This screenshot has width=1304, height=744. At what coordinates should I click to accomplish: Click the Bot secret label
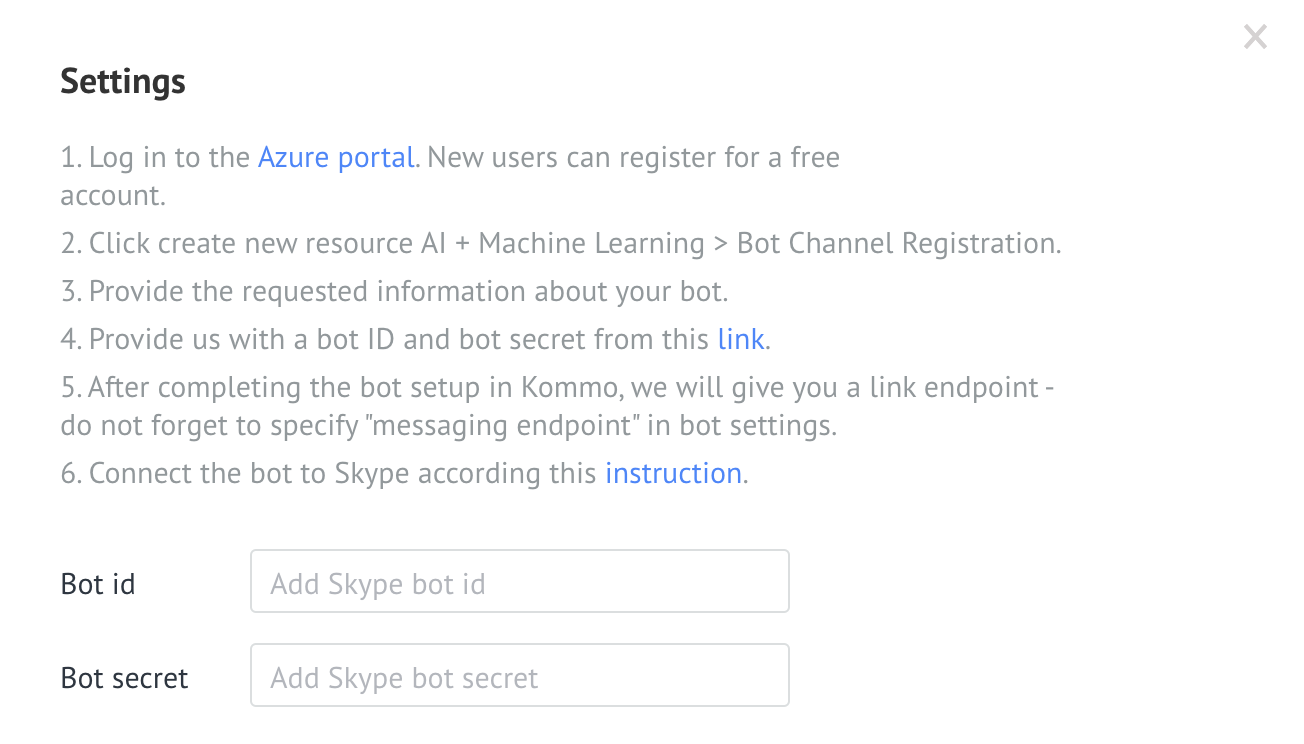coord(125,678)
